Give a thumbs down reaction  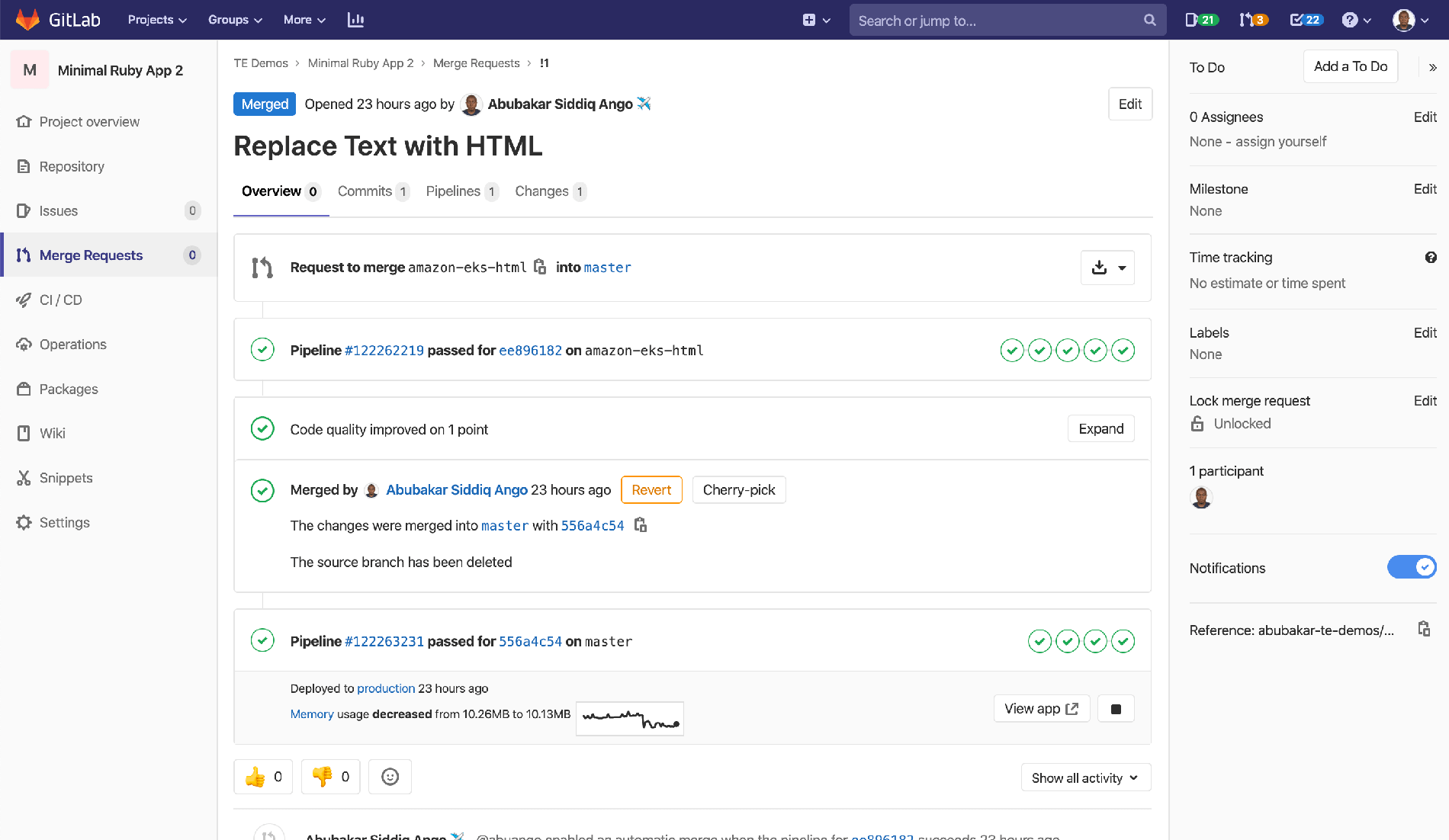(x=329, y=776)
